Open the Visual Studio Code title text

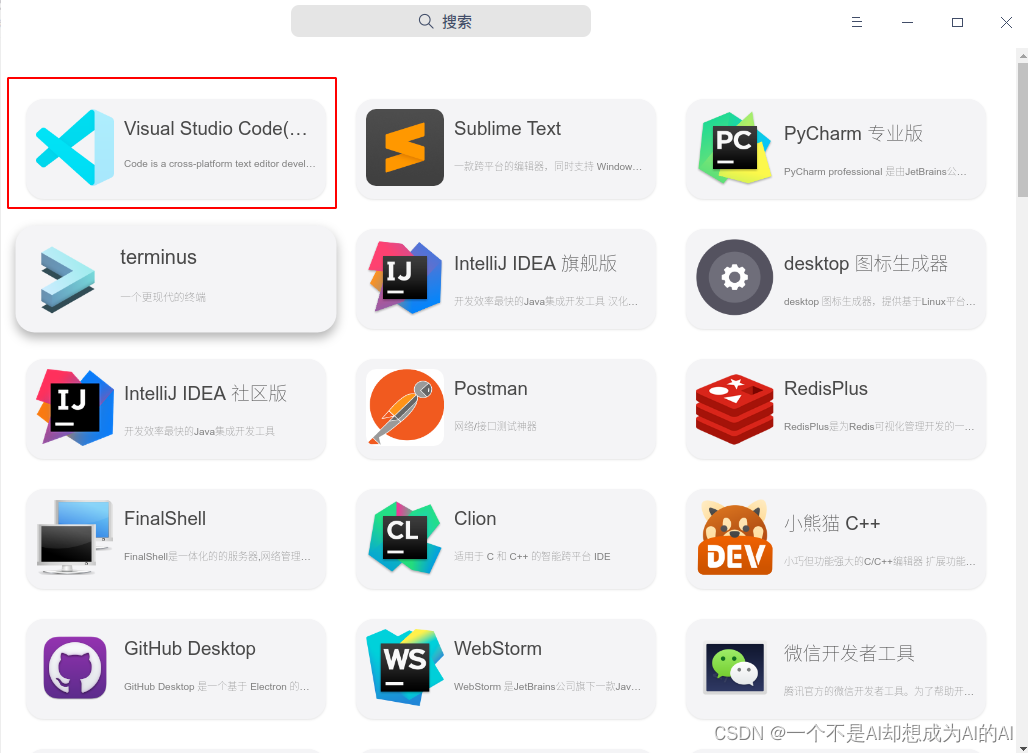[215, 128]
